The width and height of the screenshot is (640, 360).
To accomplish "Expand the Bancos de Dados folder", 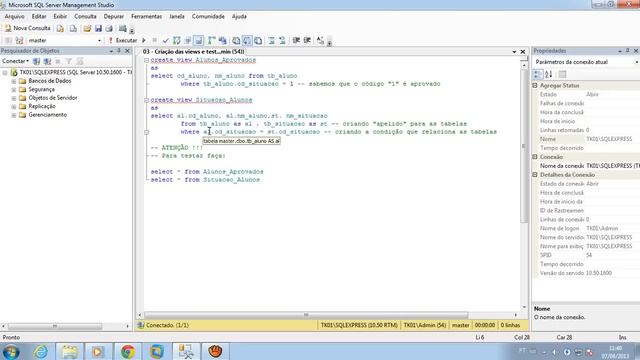I will point(13,81).
